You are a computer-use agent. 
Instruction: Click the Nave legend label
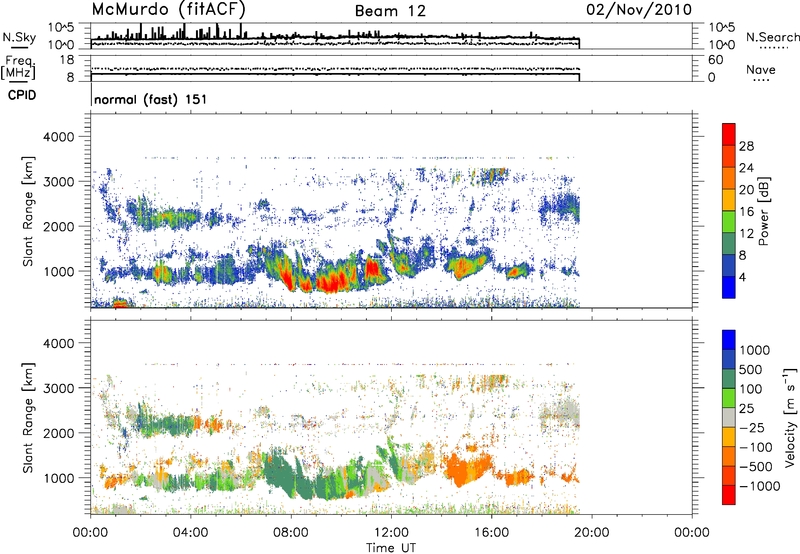(761, 69)
